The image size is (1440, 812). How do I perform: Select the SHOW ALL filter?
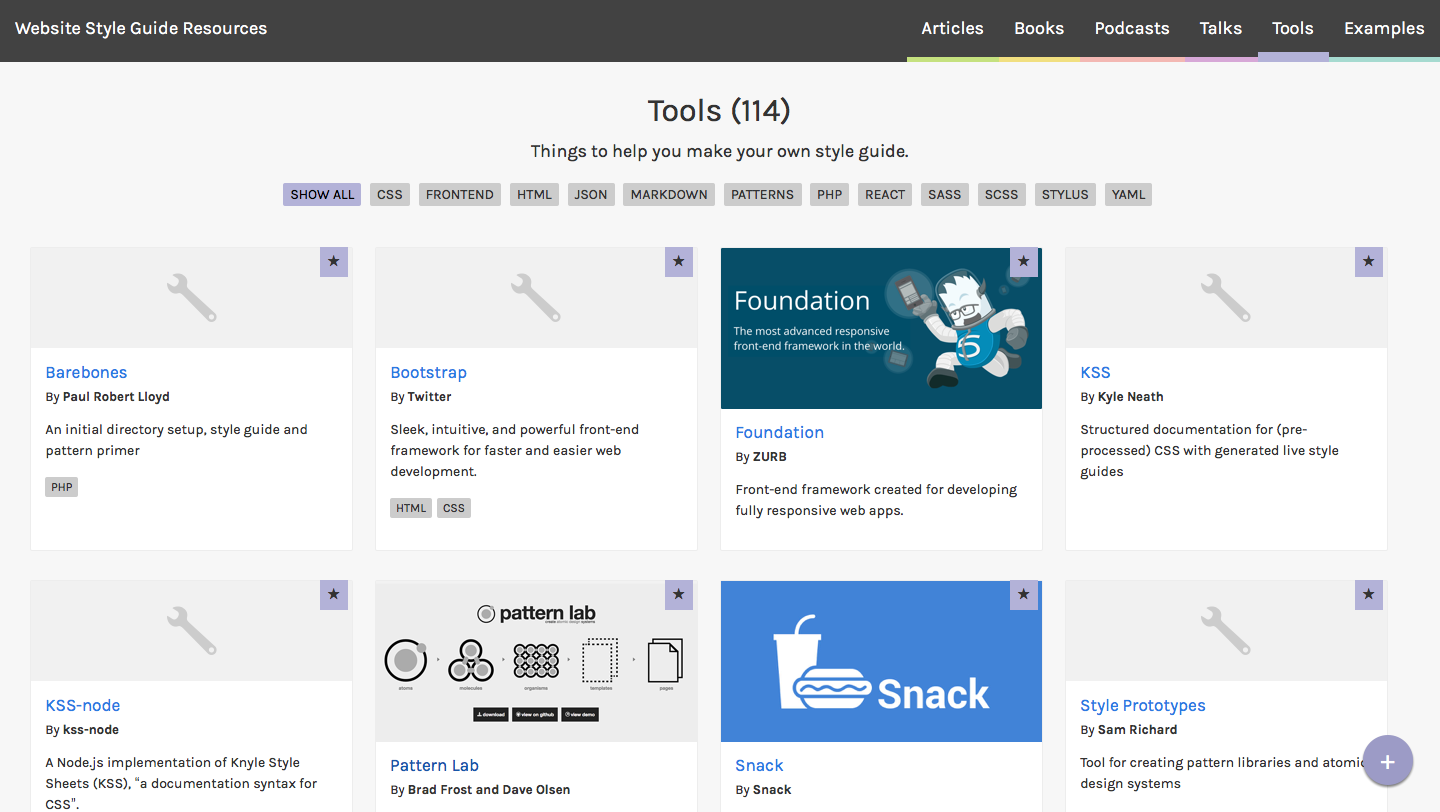[x=322, y=194]
